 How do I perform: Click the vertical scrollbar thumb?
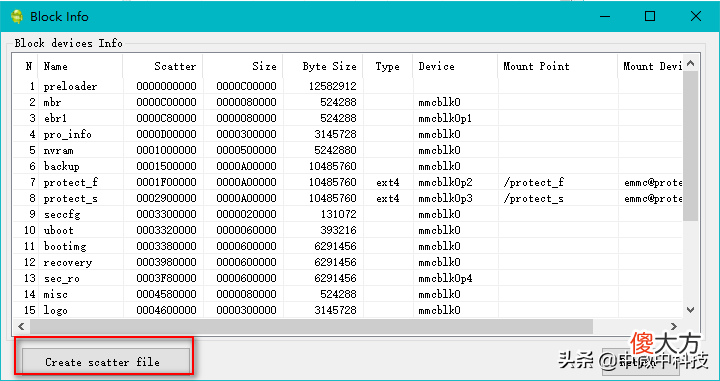(x=691, y=146)
